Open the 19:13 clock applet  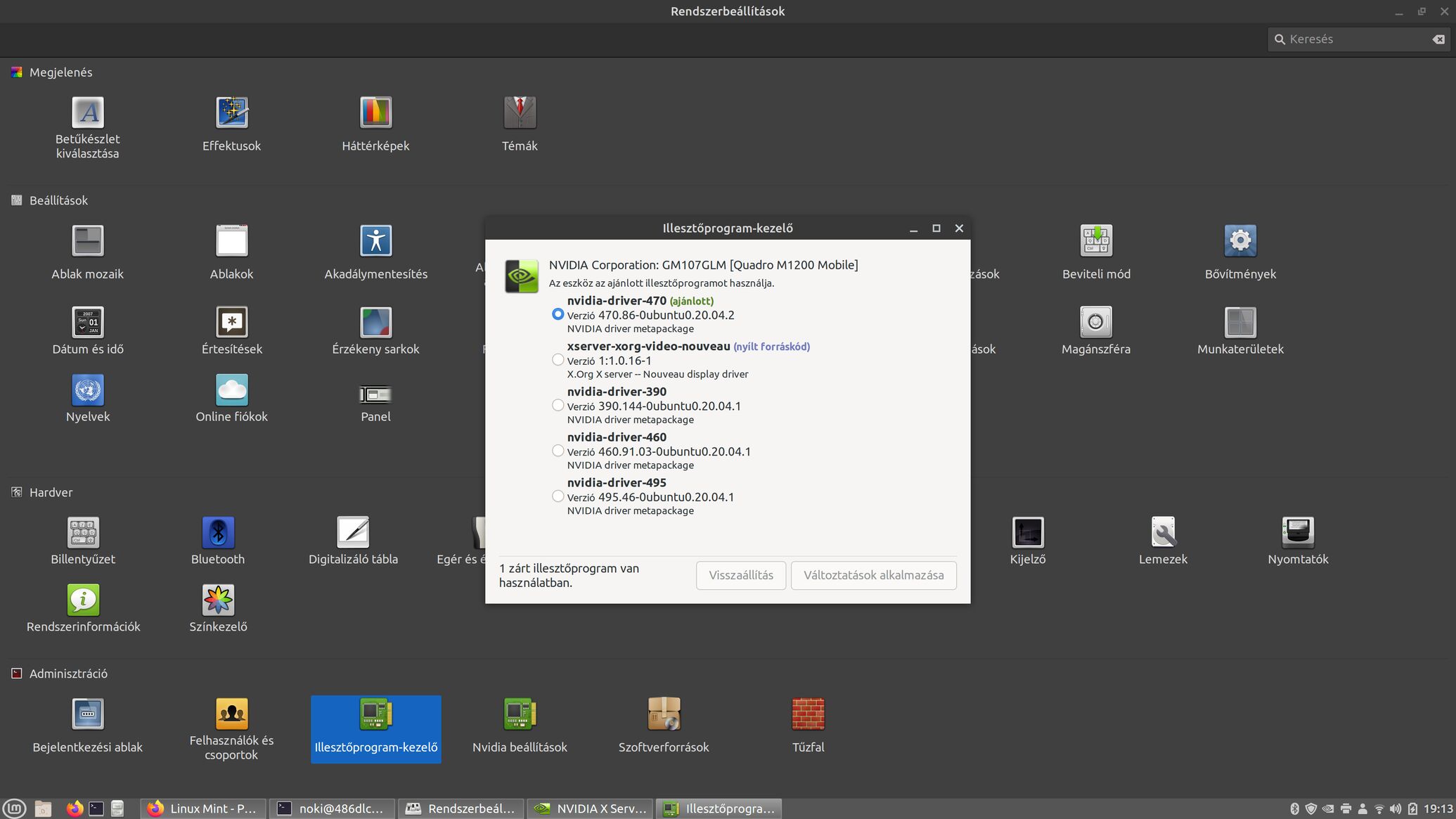(x=1438, y=809)
